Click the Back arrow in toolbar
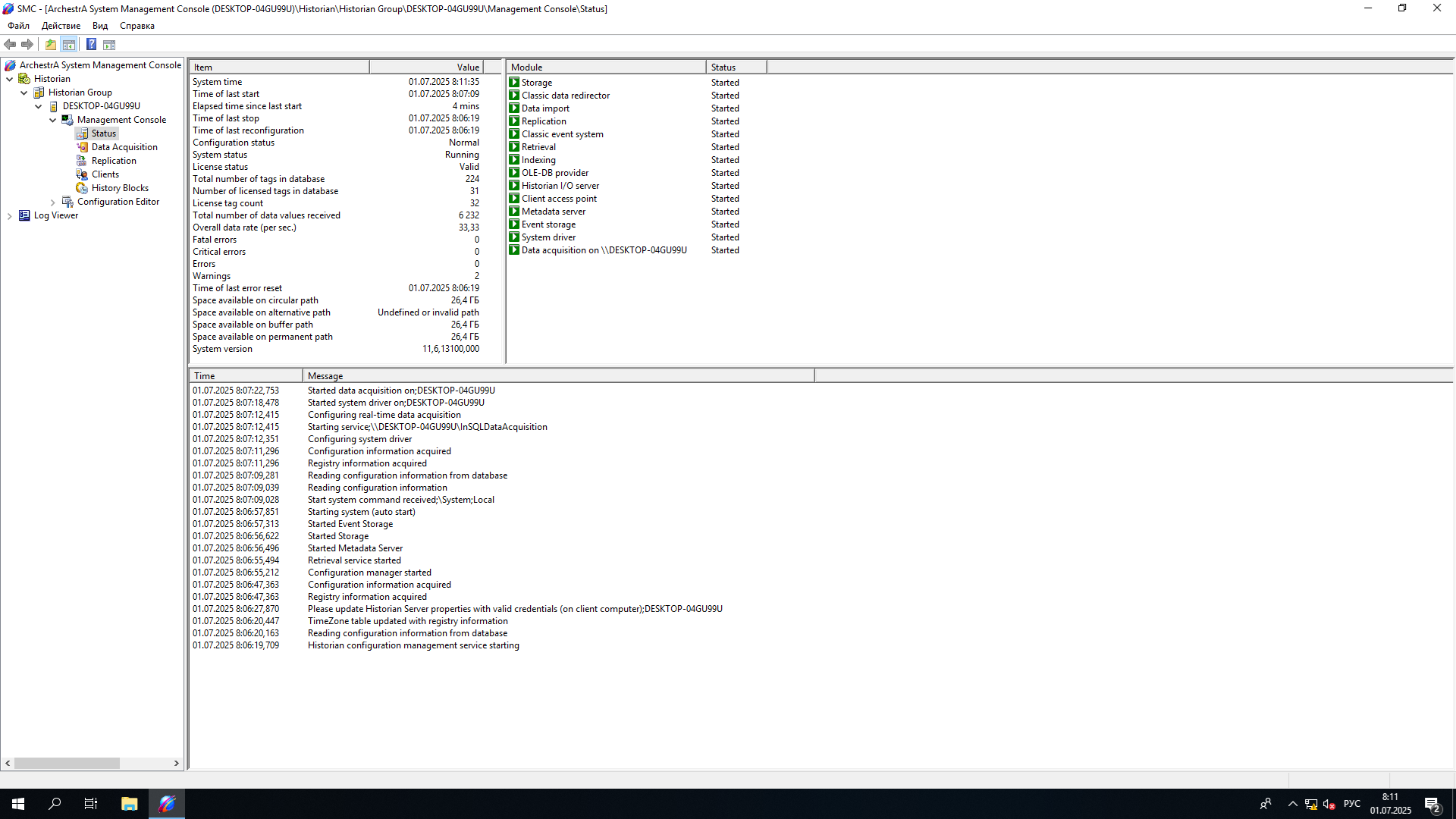The height and width of the screenshot is (819, 1456). click(x=11, y=45)
